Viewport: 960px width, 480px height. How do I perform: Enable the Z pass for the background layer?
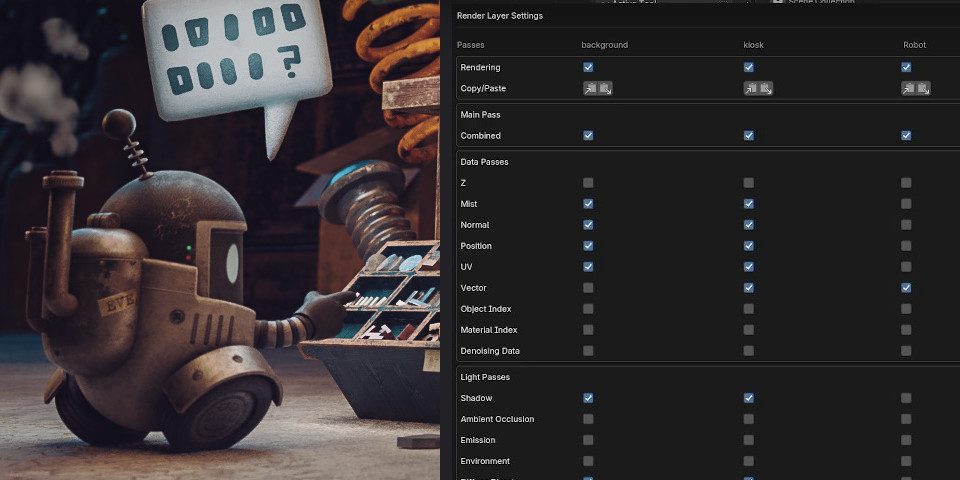pyautogui.click(x=588, y=183)
